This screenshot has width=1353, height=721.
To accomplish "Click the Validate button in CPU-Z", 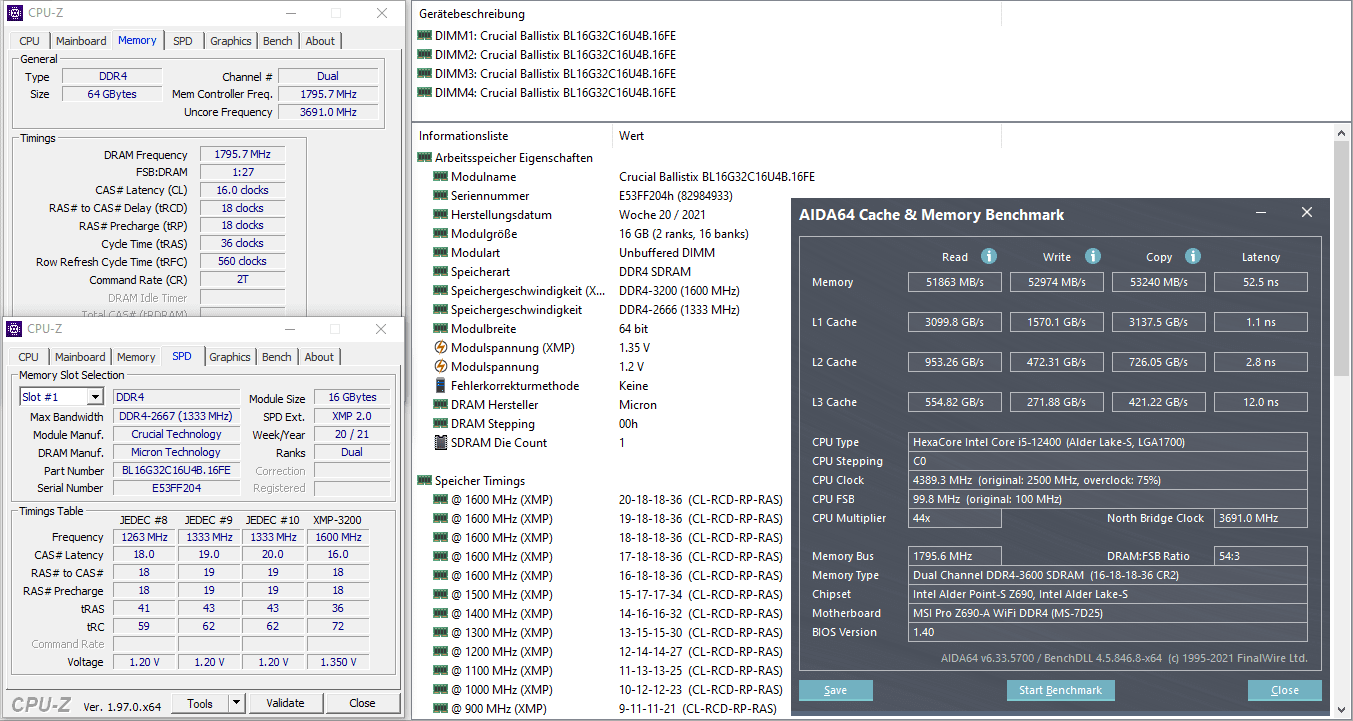I will 285,703.
